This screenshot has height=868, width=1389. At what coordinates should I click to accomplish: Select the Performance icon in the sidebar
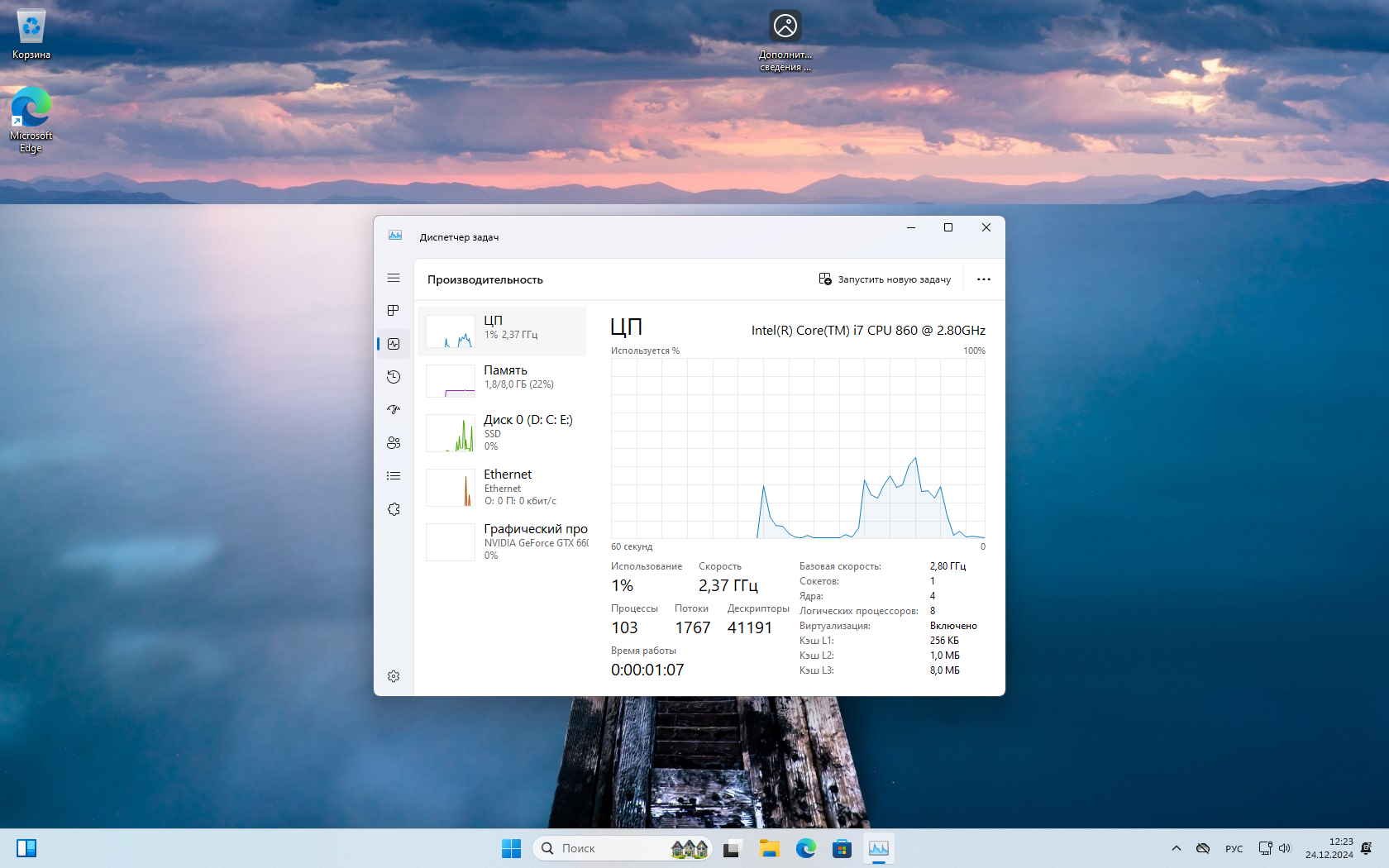394,344
